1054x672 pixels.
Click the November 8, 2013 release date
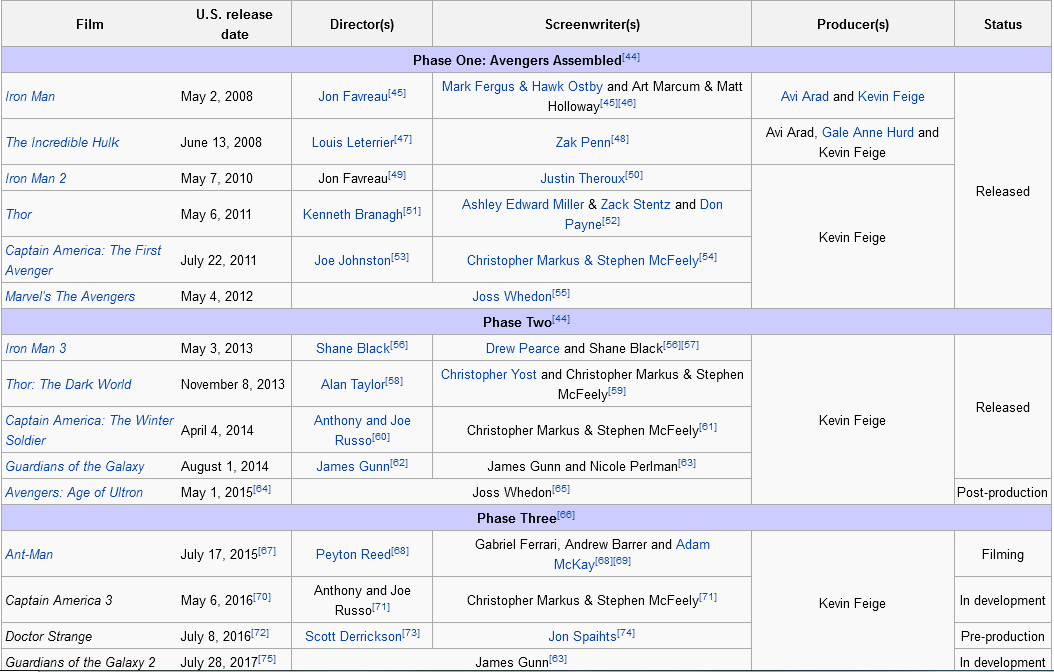point(233,384)
